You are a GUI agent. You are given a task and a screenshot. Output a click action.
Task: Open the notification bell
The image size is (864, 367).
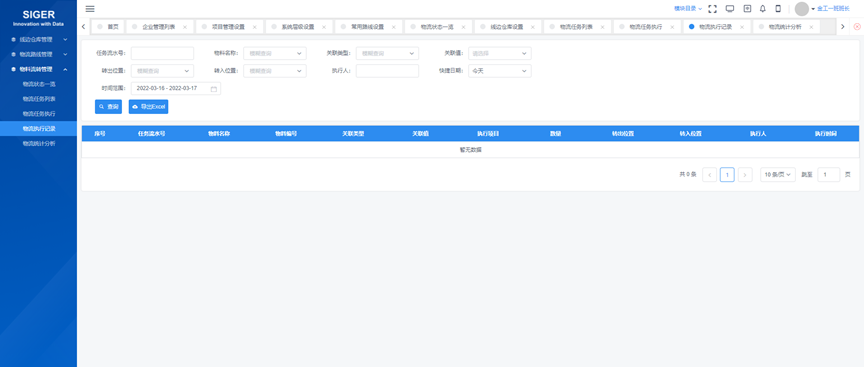coord(763,9)
